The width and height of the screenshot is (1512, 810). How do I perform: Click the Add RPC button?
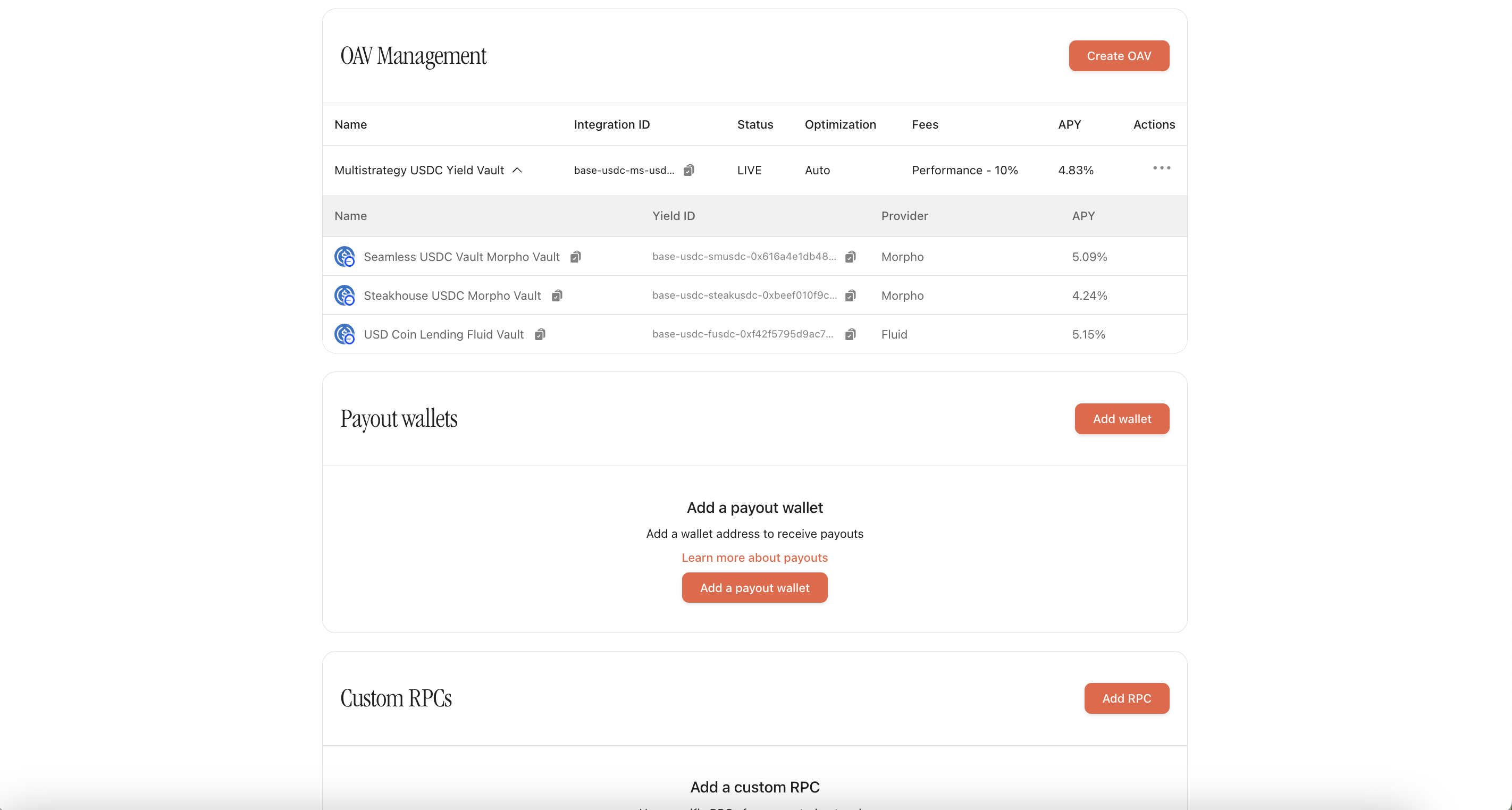(1127, 698)
